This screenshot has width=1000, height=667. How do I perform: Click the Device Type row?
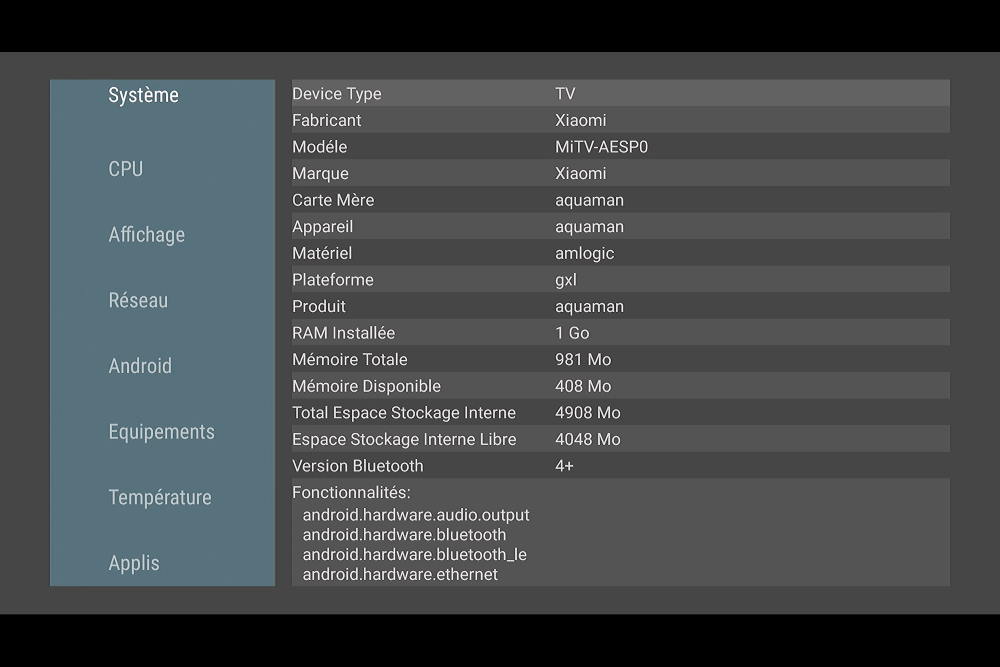(x=621, y=93)
